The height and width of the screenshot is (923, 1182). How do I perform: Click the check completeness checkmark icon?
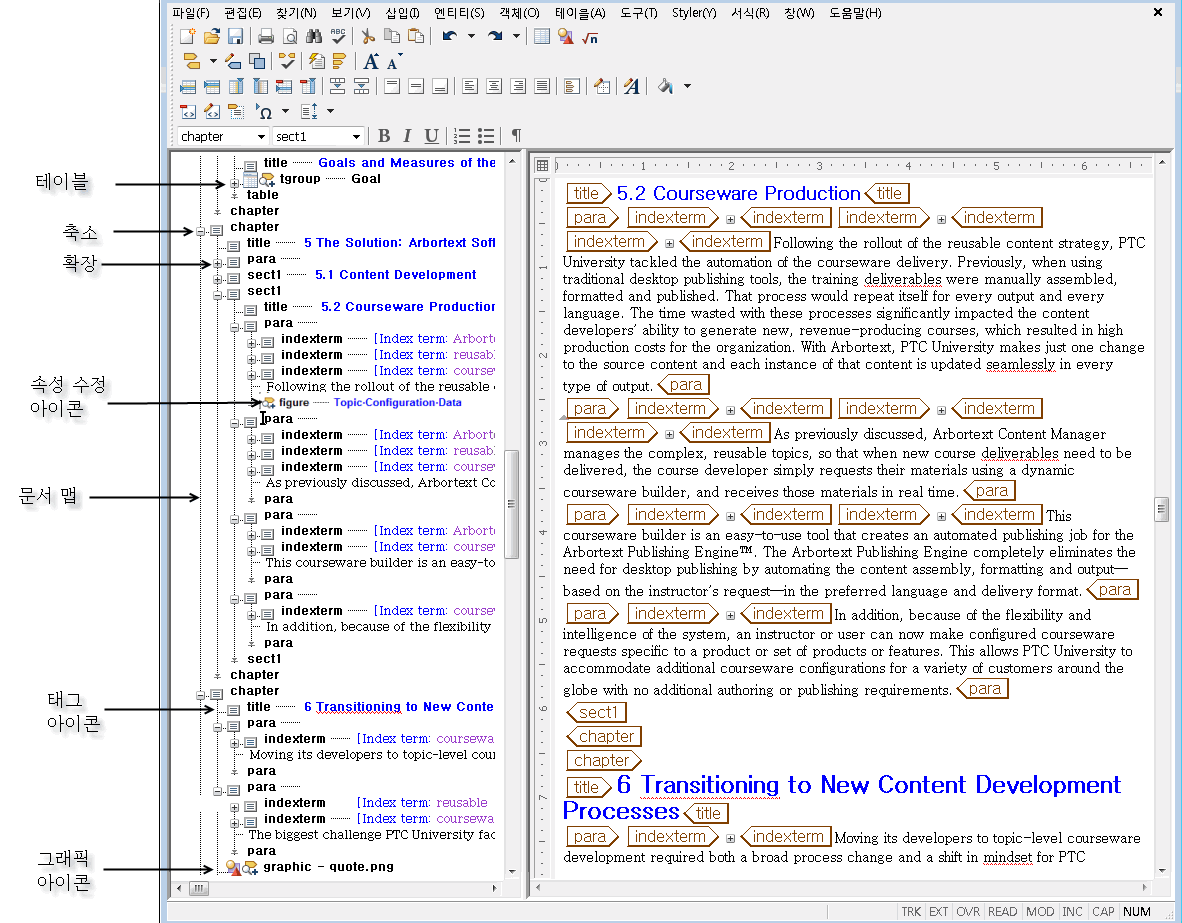(x=287, y=61)
